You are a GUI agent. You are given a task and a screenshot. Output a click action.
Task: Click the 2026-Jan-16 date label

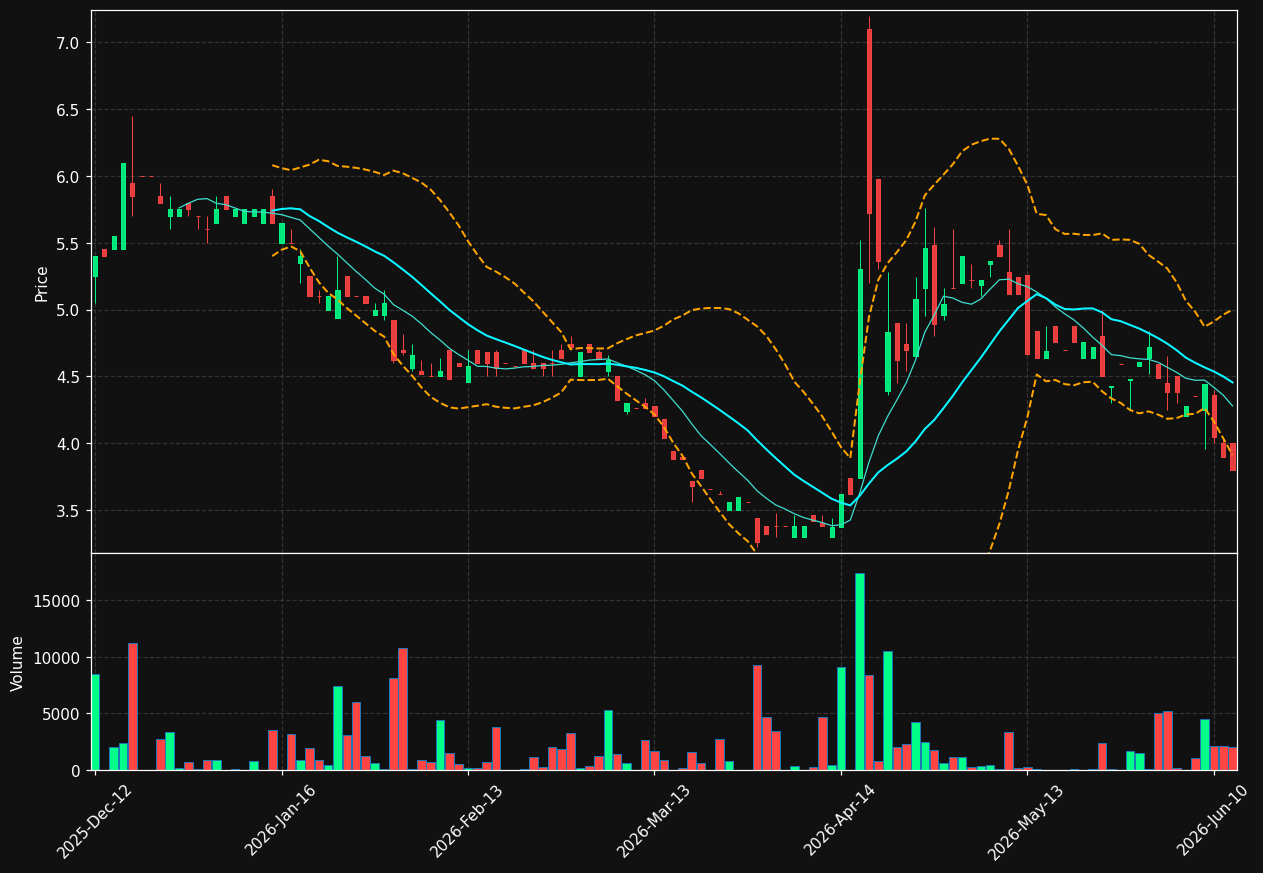[x=280, y=821]
